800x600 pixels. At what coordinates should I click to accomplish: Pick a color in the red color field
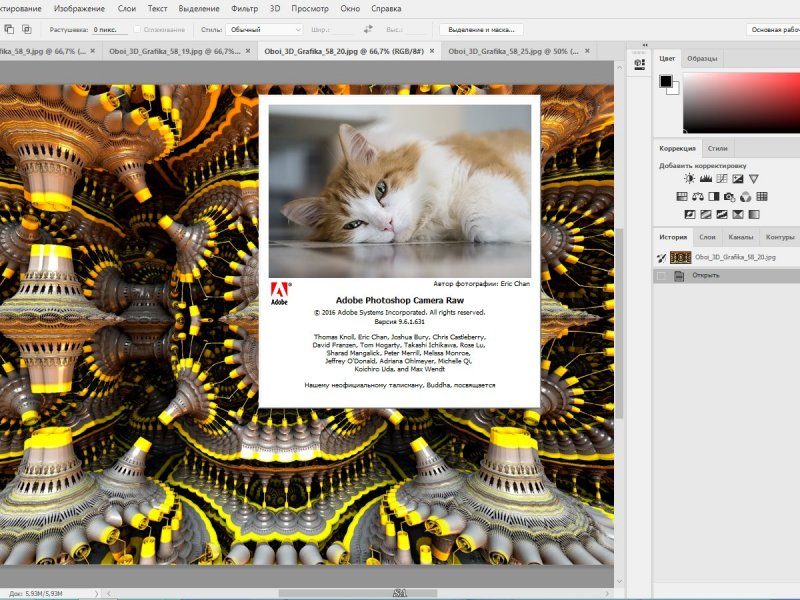tap(741, 103)
